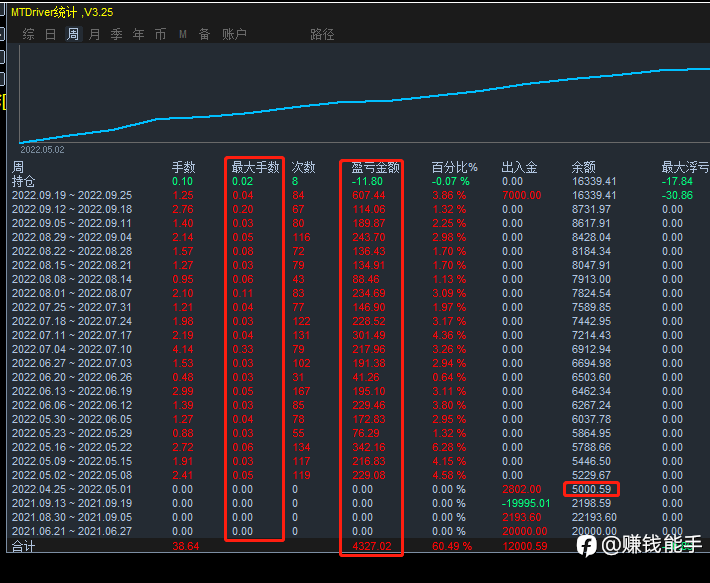
Task: Click the 167 trade count cell
Action: [x=301, y=392]
